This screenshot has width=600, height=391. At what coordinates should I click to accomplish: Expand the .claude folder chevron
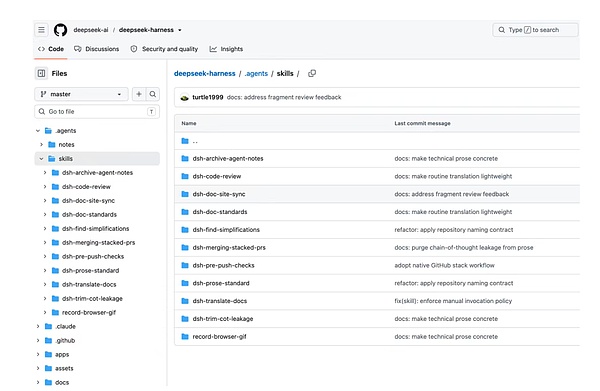38,326
